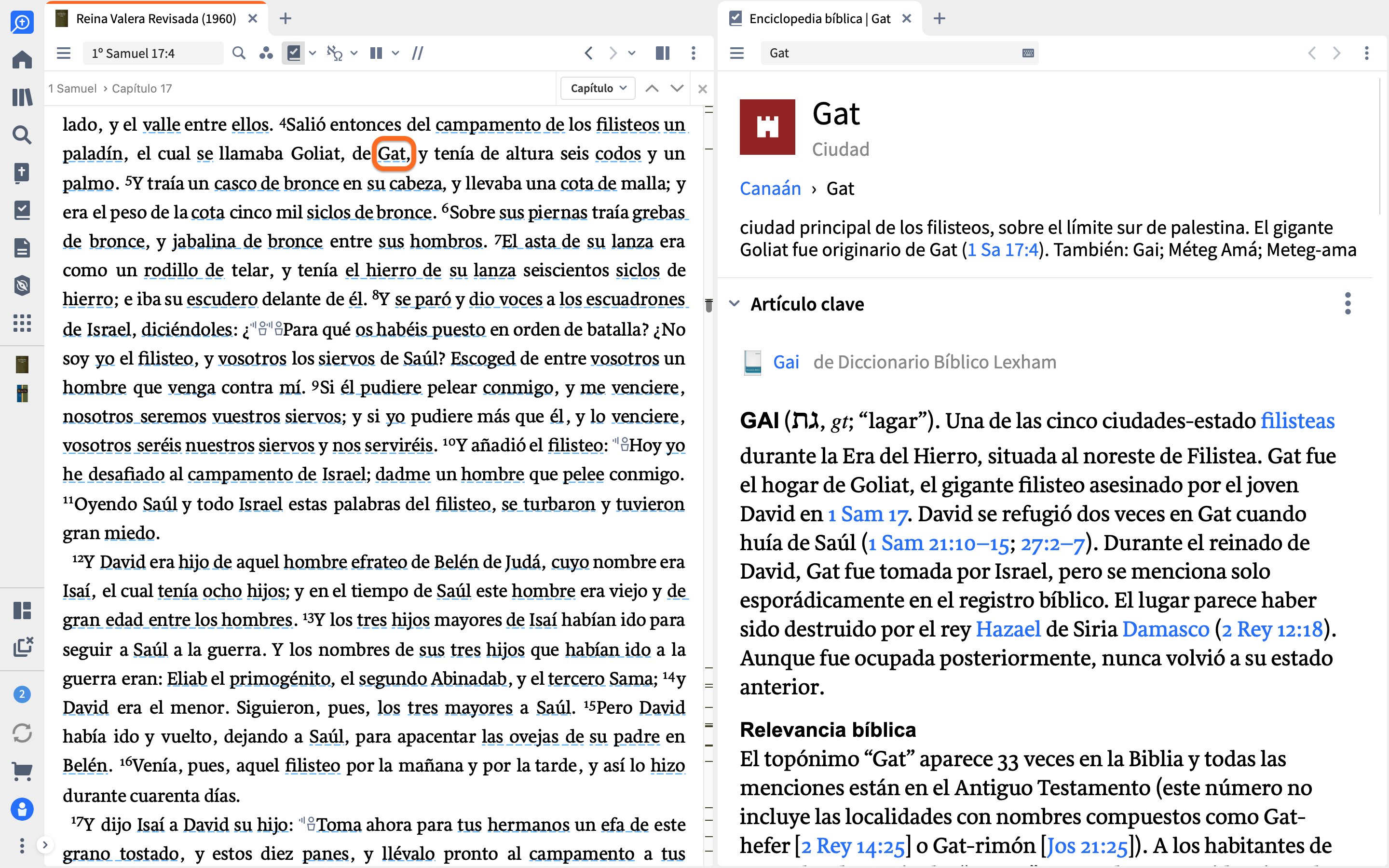Close the Reina Valera Revisada tab

[x=253, y=19]
